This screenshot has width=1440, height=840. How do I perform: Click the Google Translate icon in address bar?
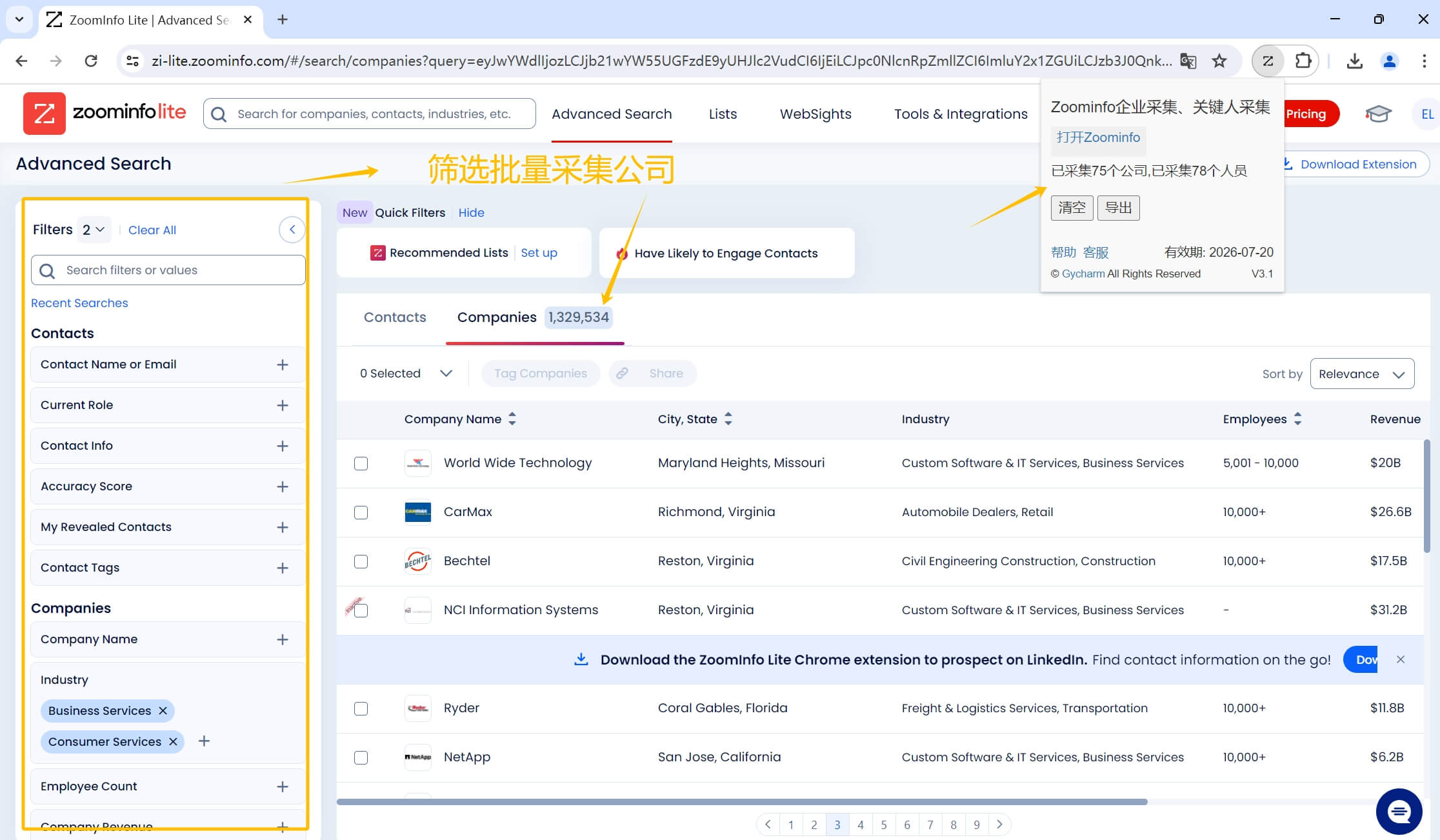click(1188, 61)
